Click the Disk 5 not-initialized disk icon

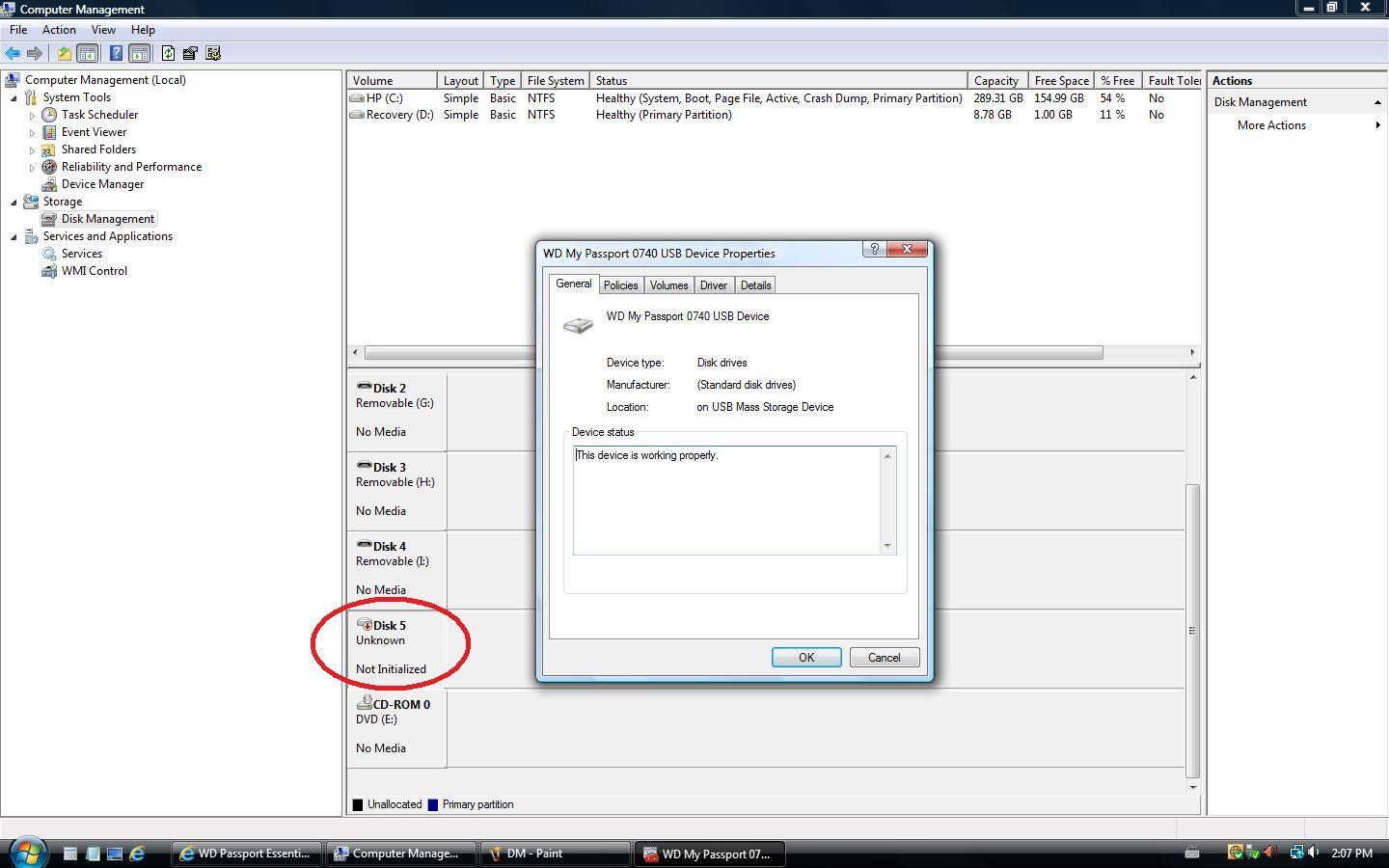click(364, 625)
